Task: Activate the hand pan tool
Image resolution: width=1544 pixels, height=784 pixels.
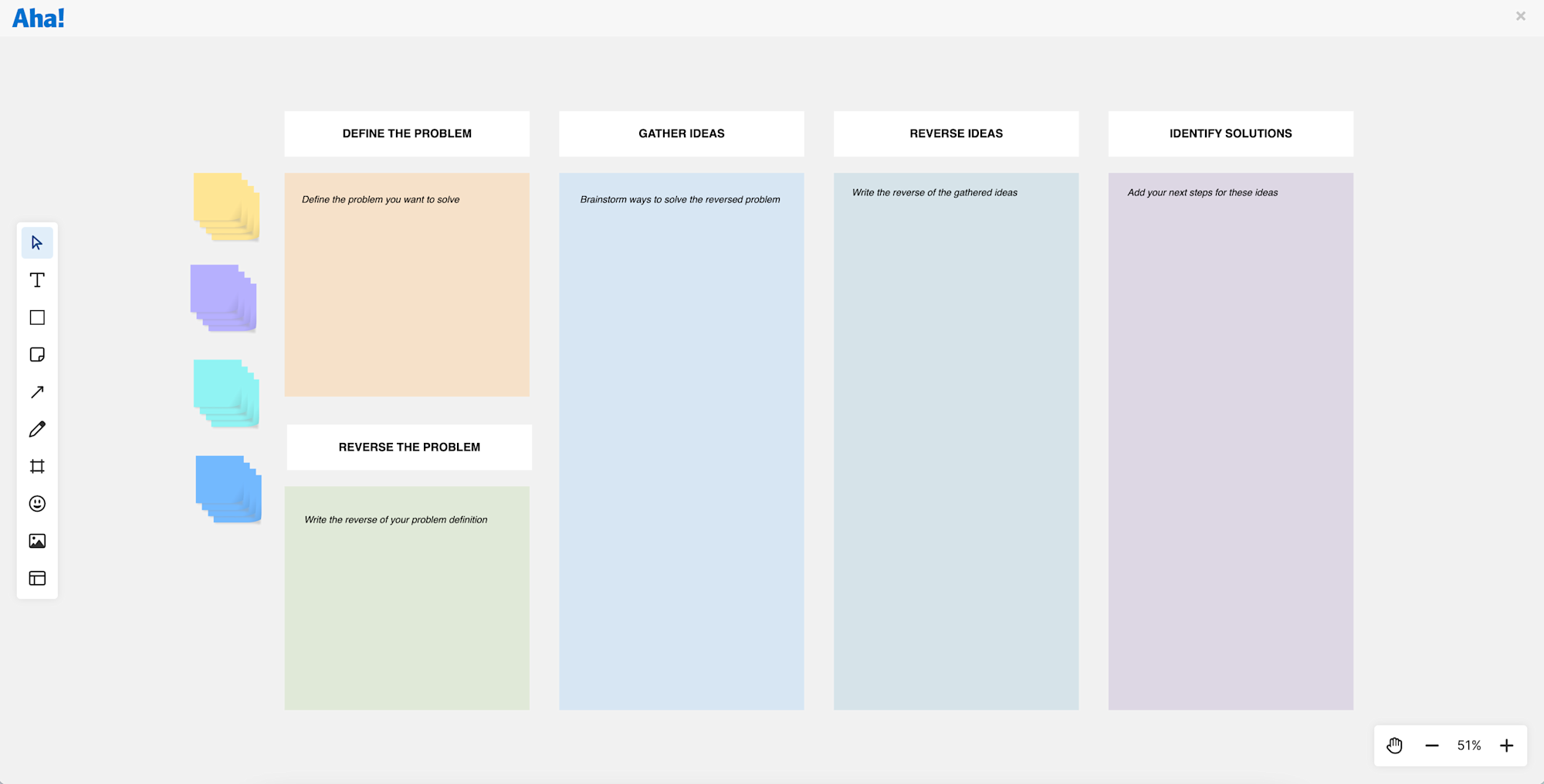Action: click(1394, 745)
